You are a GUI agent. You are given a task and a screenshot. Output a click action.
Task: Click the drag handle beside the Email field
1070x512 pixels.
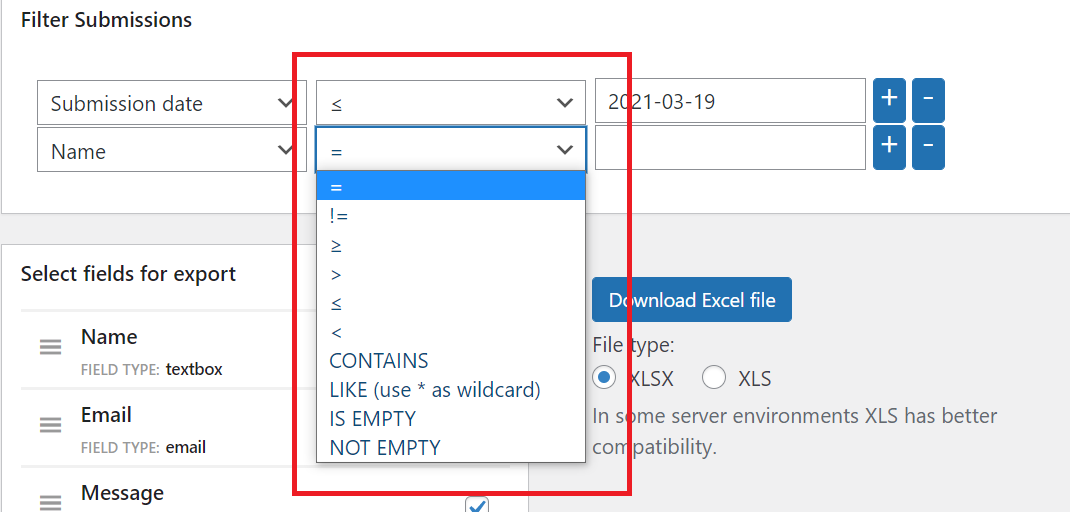[x=51, y=425]
